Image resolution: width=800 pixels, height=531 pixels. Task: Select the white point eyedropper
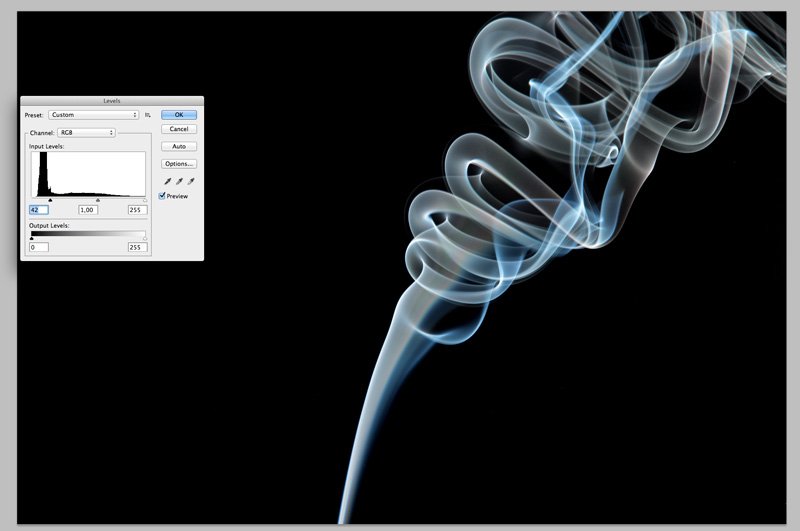point(190,181)
